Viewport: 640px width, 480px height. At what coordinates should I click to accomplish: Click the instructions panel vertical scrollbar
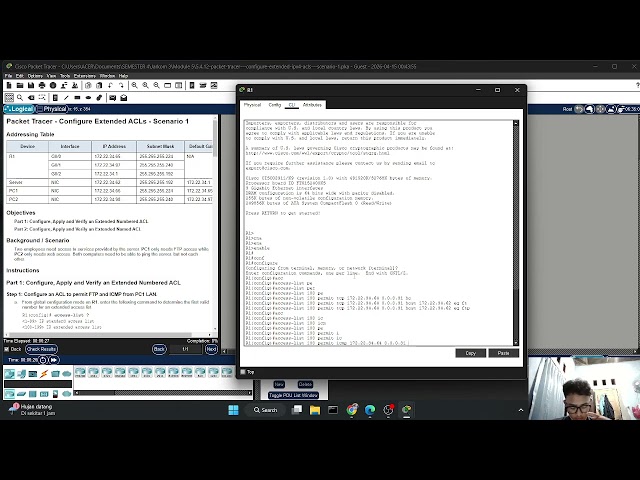coord(215,224)
